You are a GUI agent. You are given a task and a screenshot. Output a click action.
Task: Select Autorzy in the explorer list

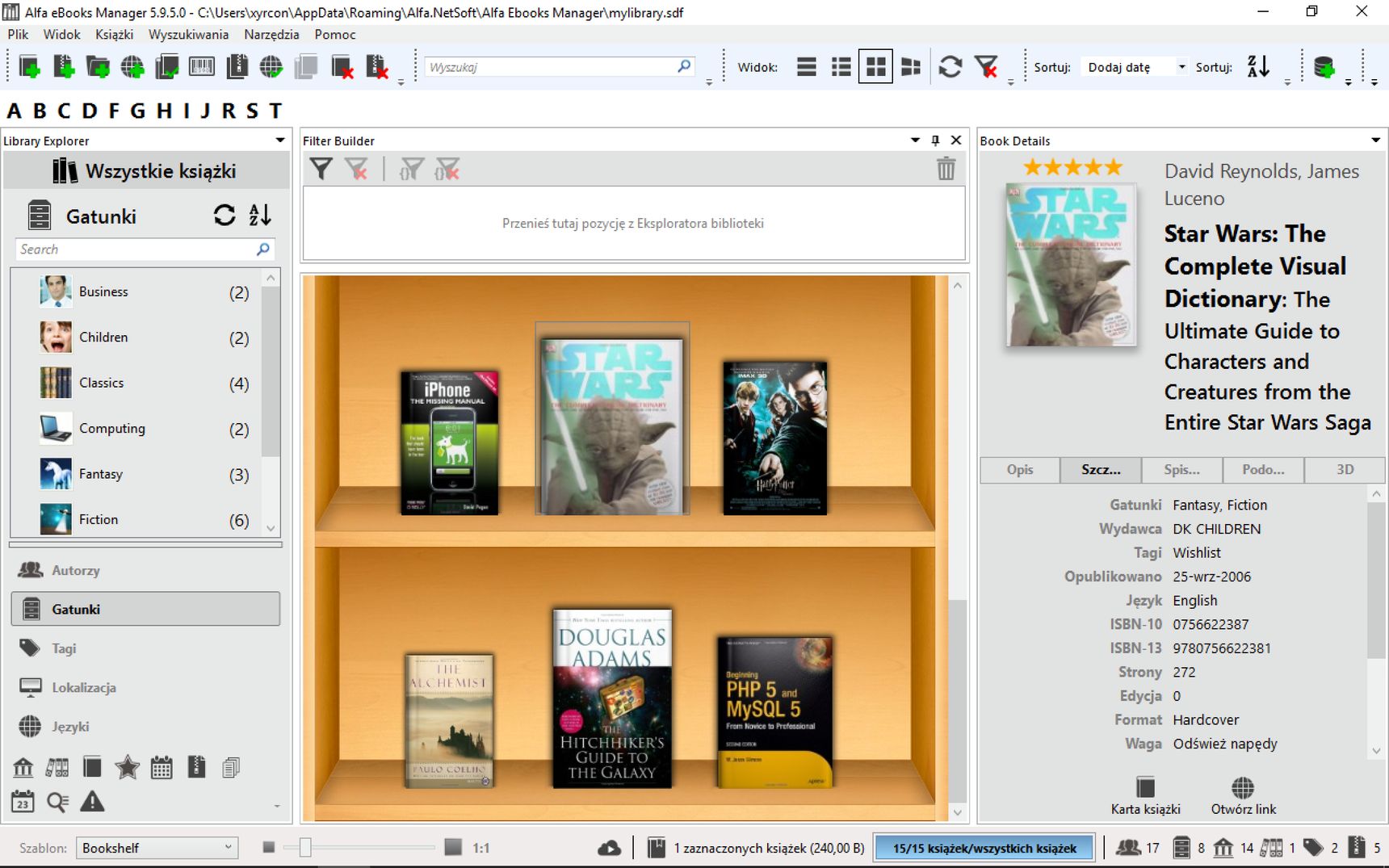click(145, 570)
